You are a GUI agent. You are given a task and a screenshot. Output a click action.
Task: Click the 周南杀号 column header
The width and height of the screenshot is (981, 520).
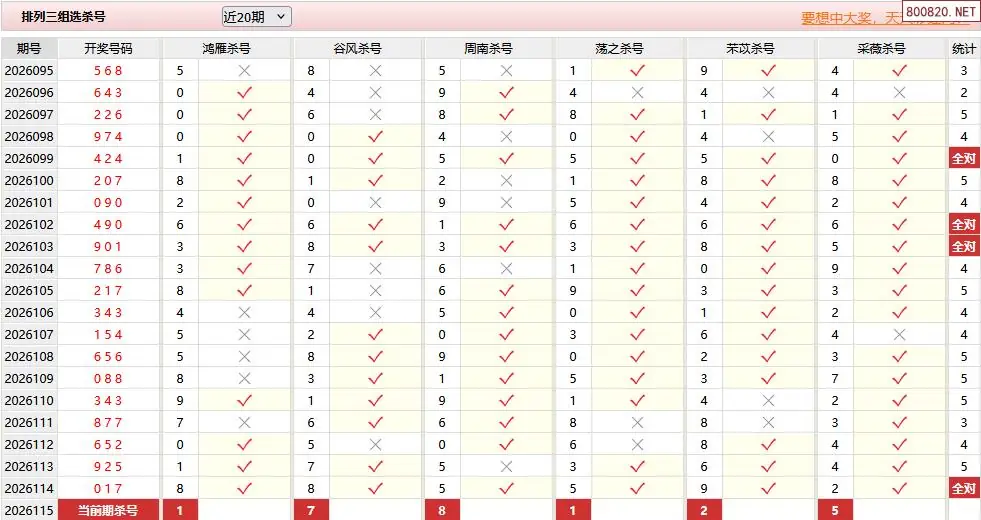[x=488, y=49]
